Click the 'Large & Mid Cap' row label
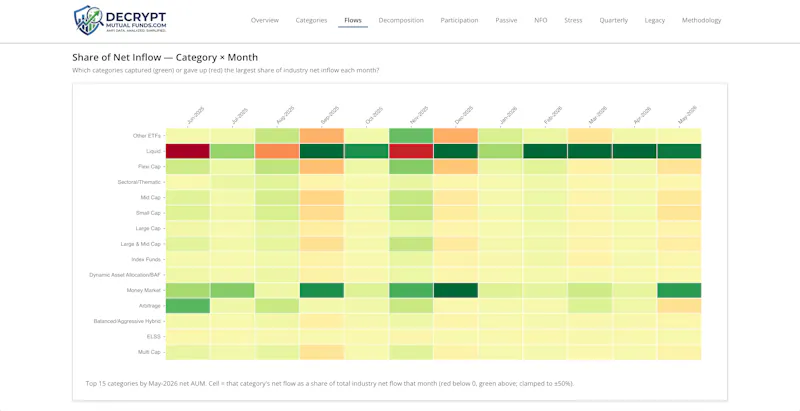Viewport: 800px width, 411px height. pyautogui.click(x=141, y=244)
